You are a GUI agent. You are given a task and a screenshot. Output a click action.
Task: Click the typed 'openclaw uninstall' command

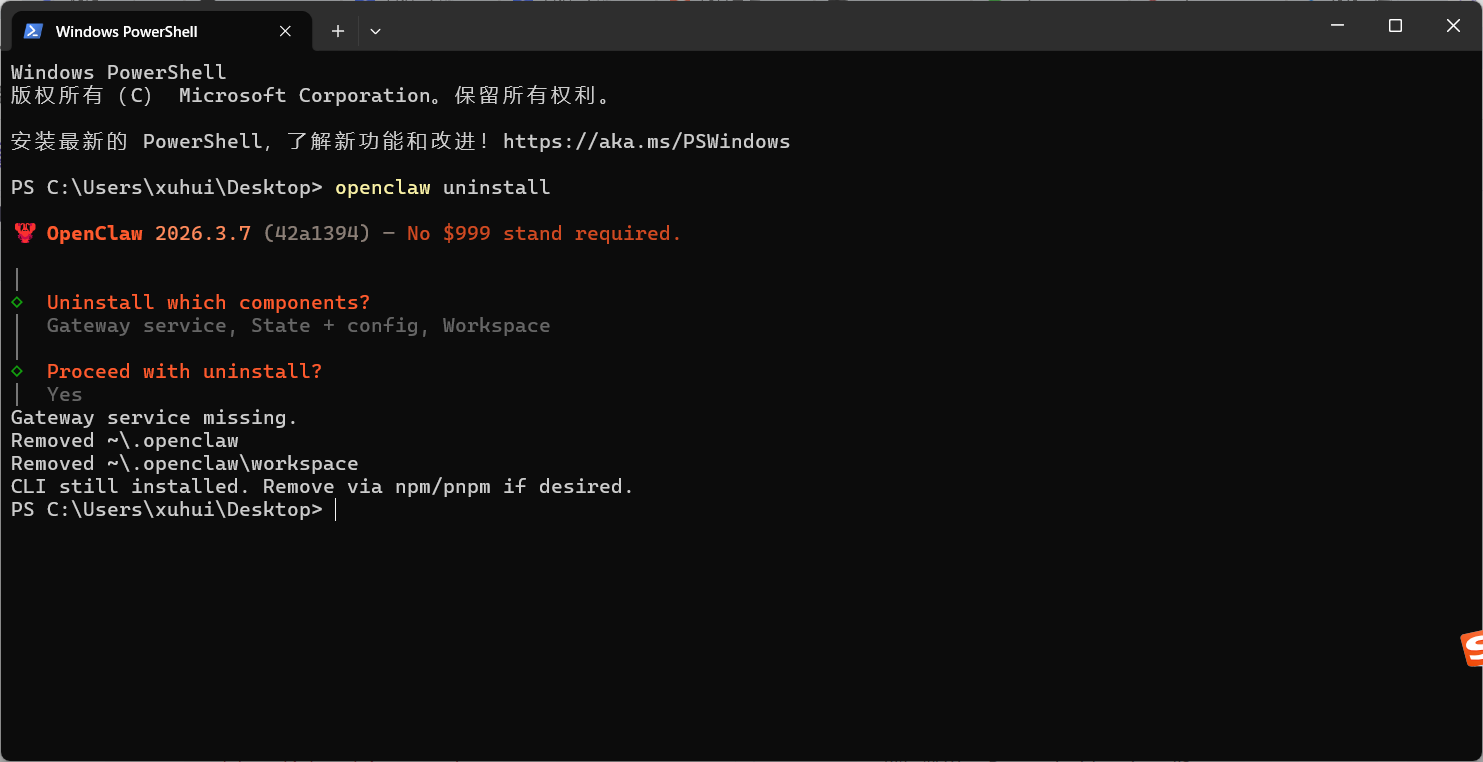[442, 188]
